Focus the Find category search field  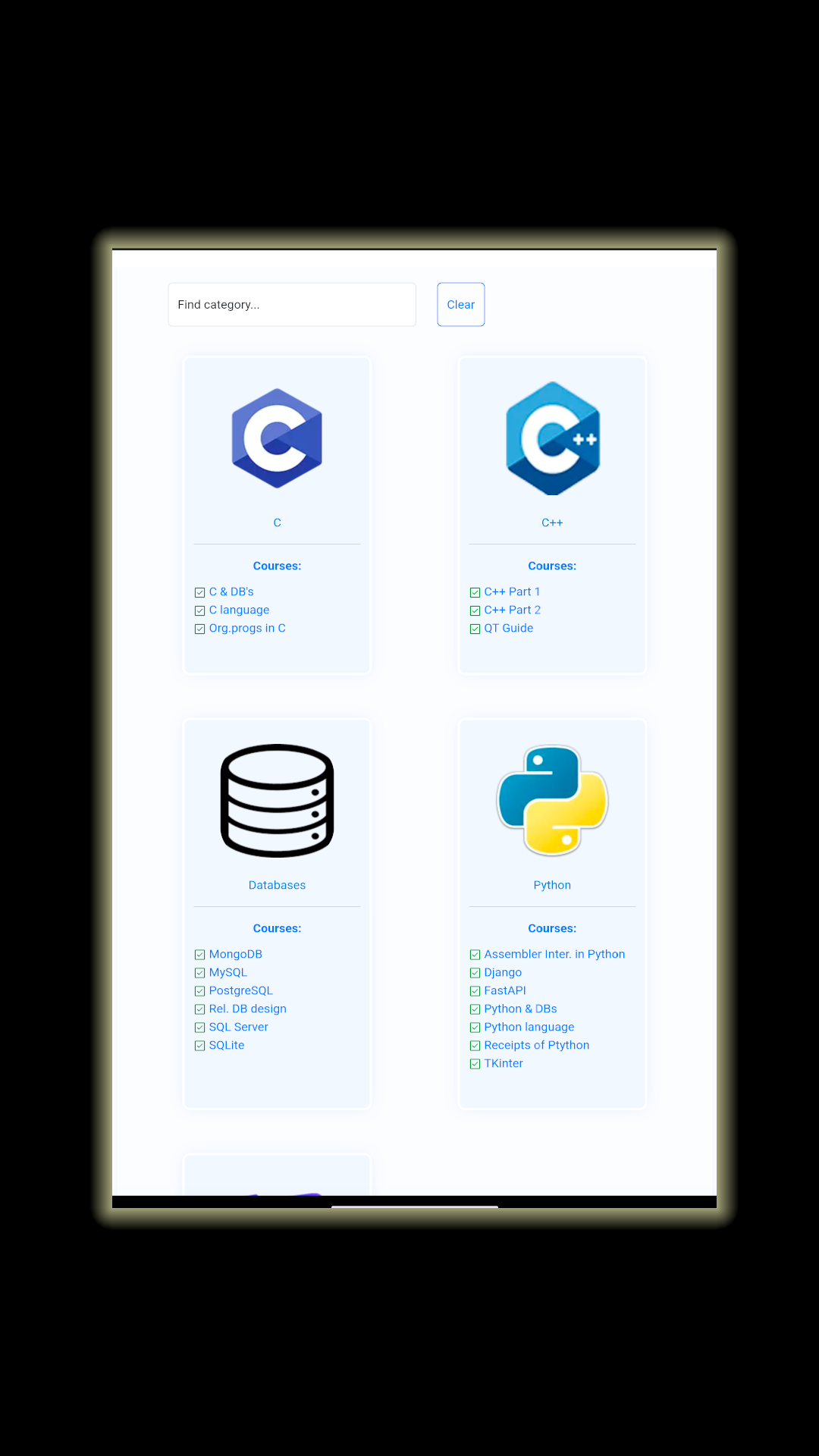(x=292, y=305)
